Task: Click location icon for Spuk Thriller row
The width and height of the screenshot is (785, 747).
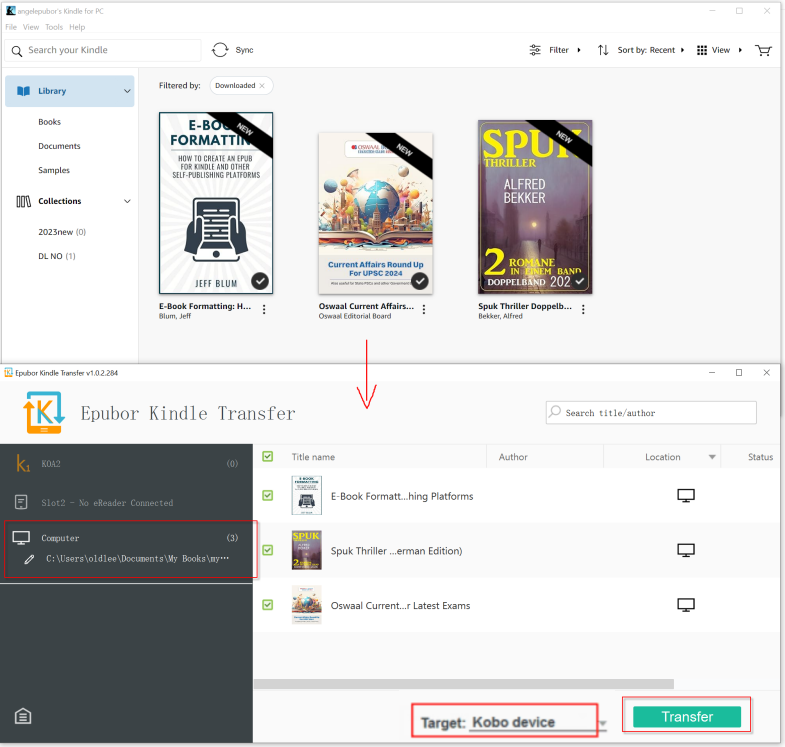Action: coord(686,550)
